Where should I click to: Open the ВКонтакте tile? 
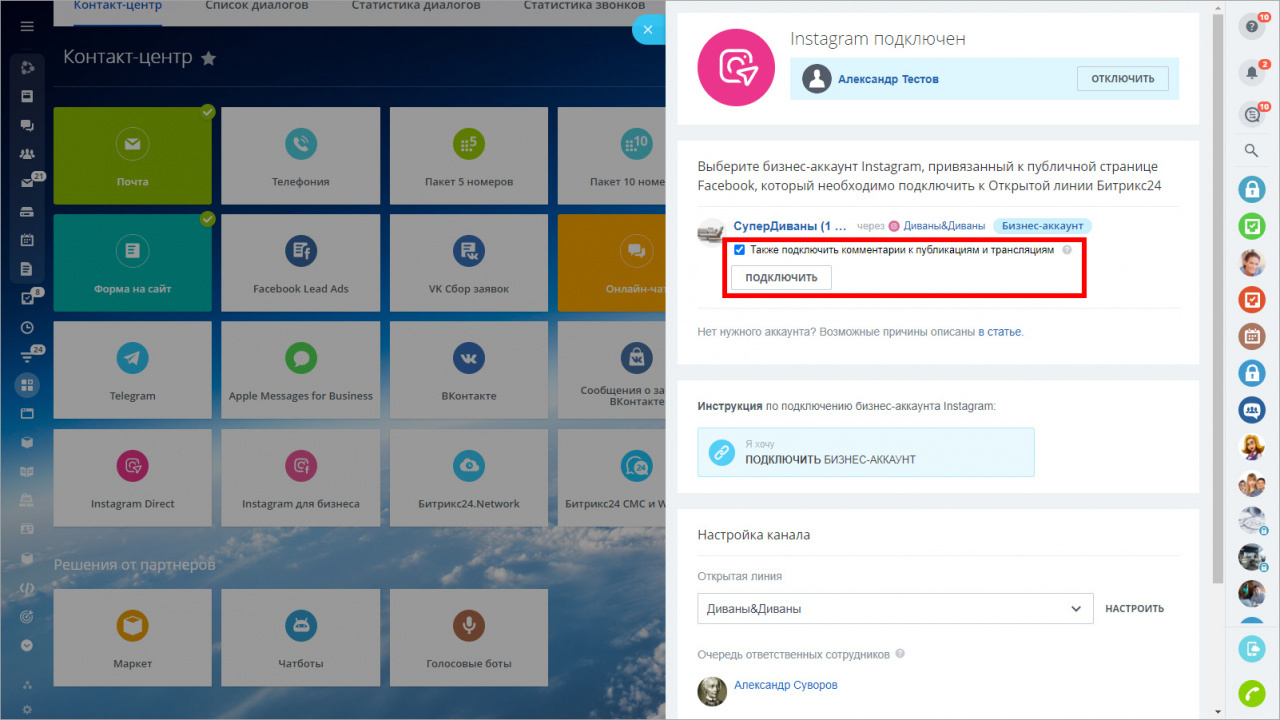(x=469, y=370)
